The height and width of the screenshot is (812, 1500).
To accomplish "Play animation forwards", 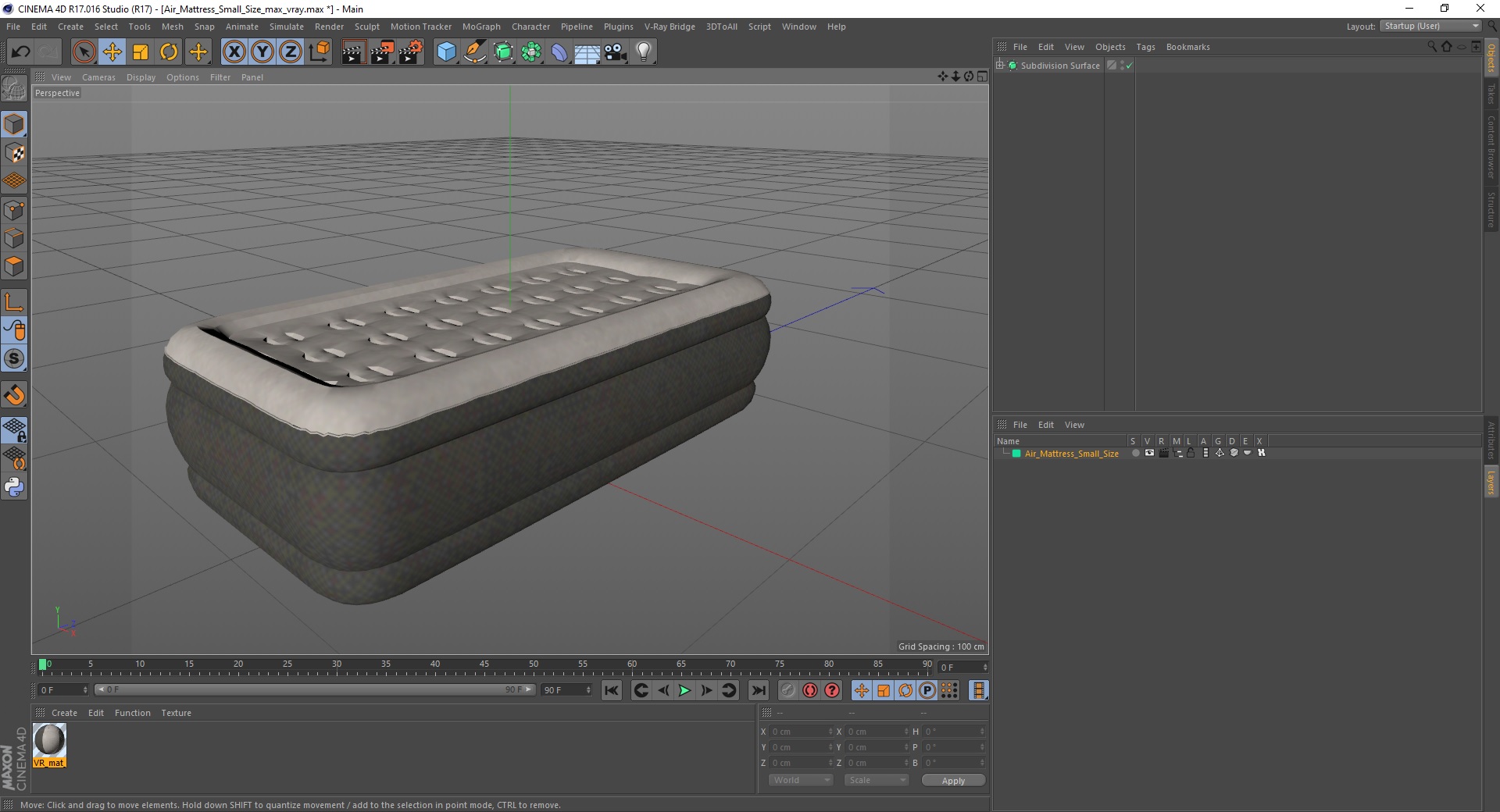I will click(684, 690).
